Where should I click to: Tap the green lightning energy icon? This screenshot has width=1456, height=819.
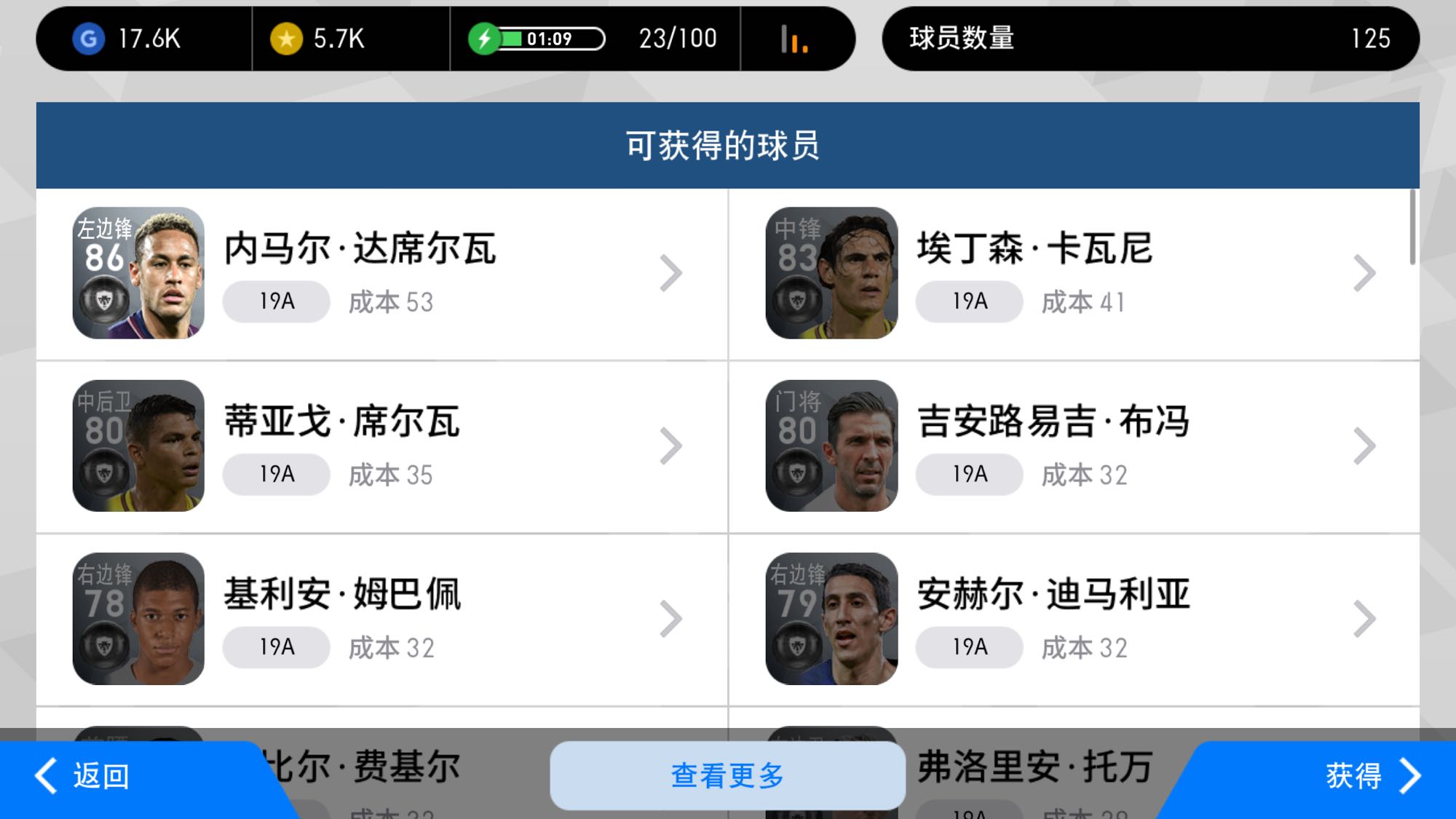coord(484,39)
